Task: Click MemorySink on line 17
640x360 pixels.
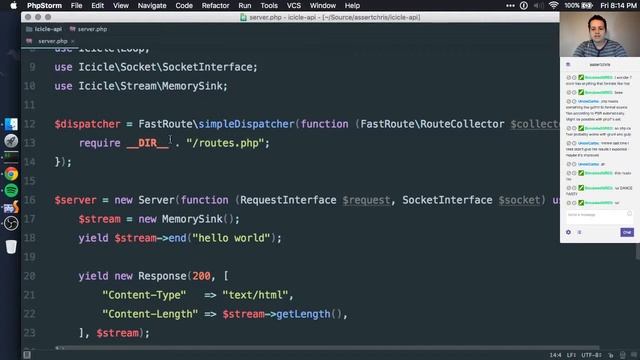Action: pos(192,219)
